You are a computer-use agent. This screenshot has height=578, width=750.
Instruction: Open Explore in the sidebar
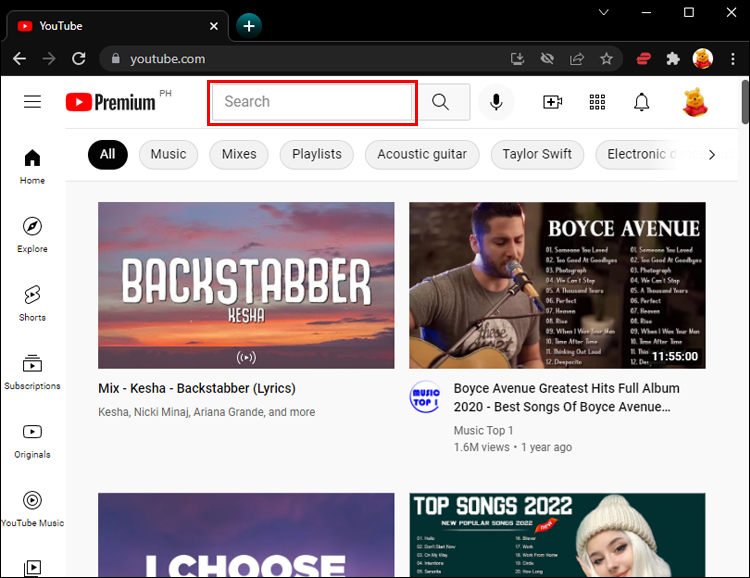coord(33,235)
